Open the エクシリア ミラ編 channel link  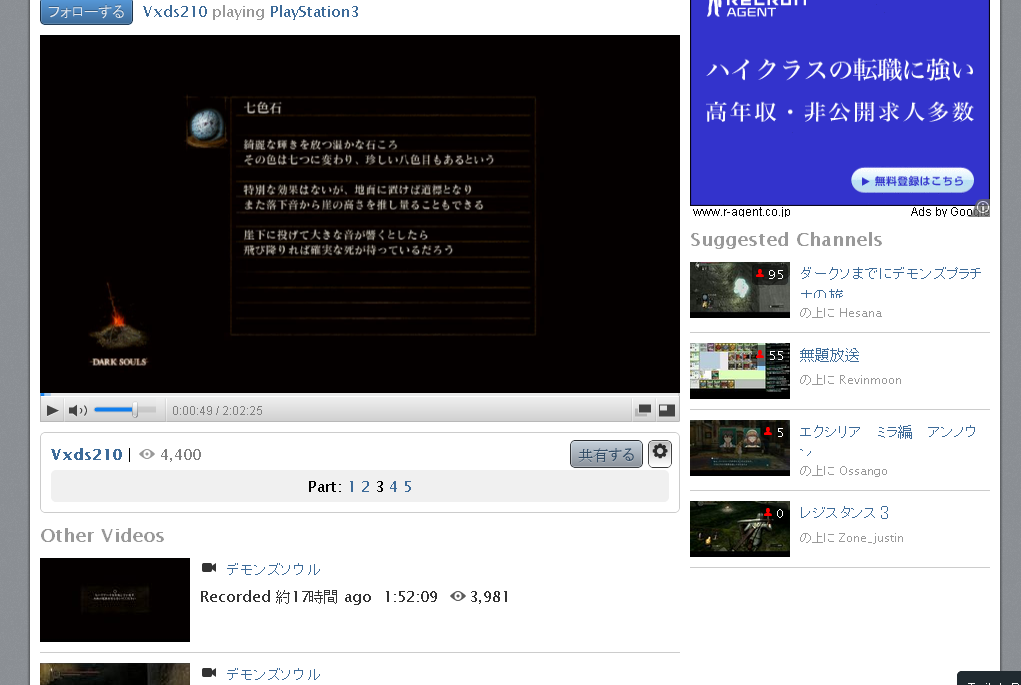[x=888, y=439]
